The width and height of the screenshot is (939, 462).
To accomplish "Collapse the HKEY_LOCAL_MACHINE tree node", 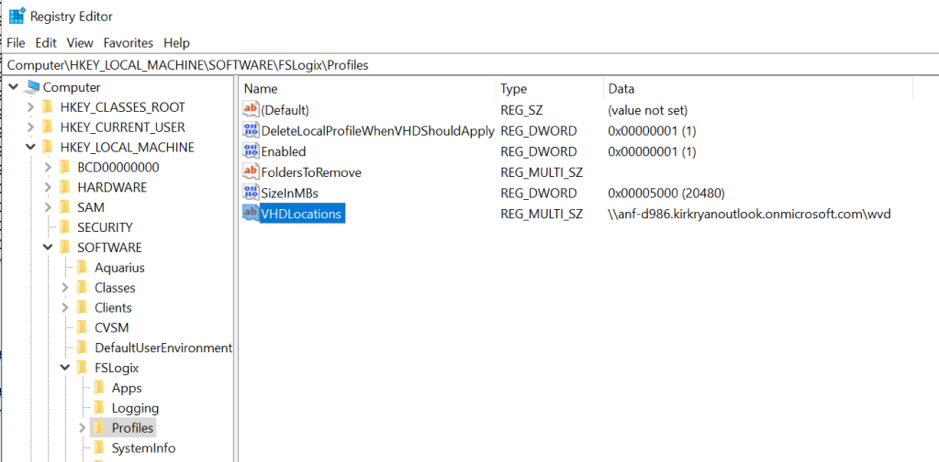I will coord(29,148).
